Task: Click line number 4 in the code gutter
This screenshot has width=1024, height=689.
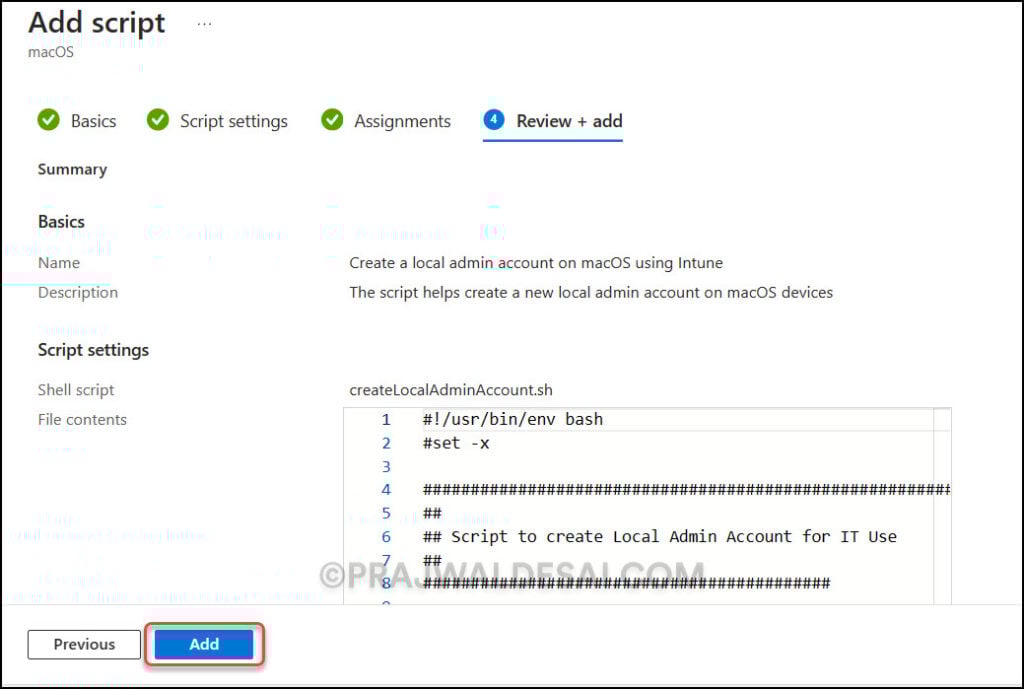Action: [x=386, y=490]
